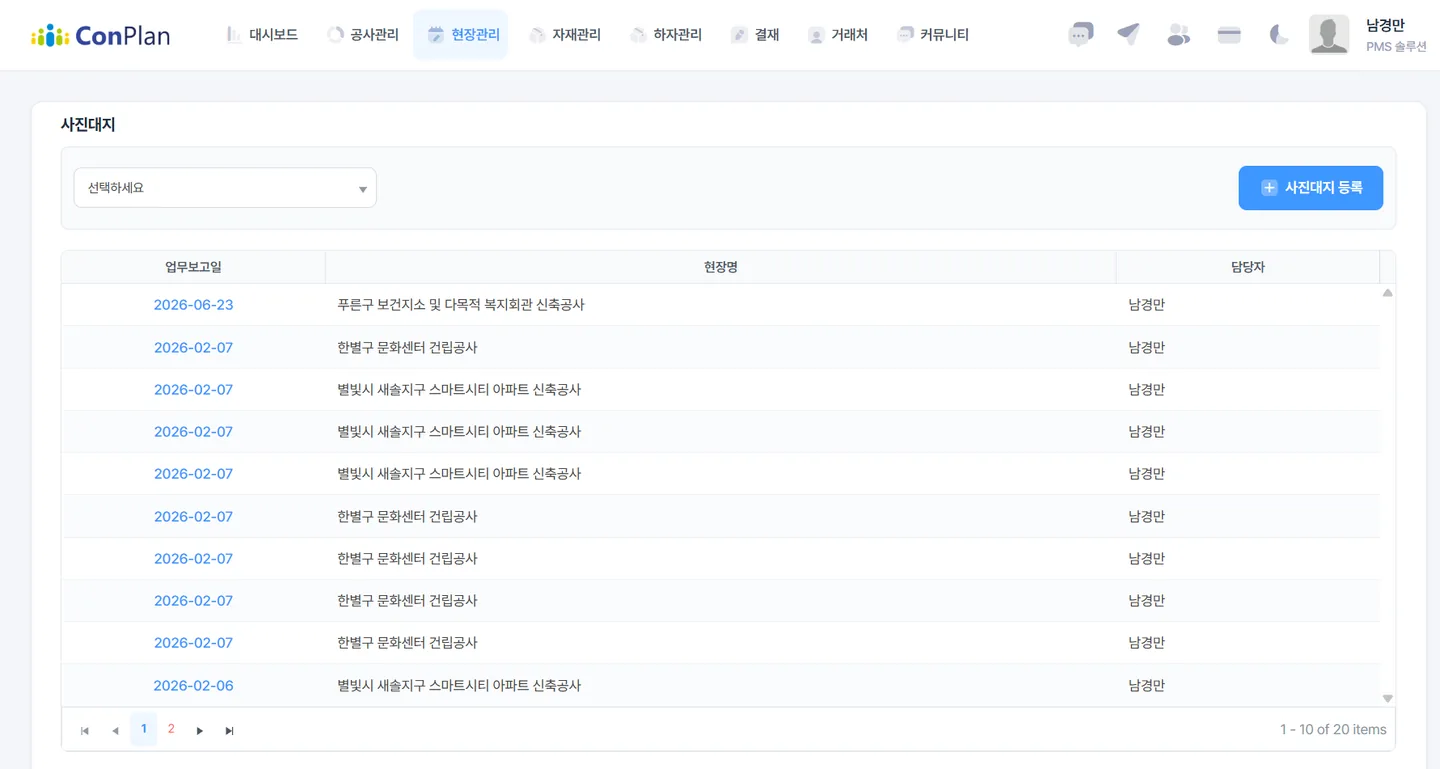This screenshot has height=769, width=1440.
Task: Click the 1 - 10 of 20 items text
Action: click(x=1333, y=730)
